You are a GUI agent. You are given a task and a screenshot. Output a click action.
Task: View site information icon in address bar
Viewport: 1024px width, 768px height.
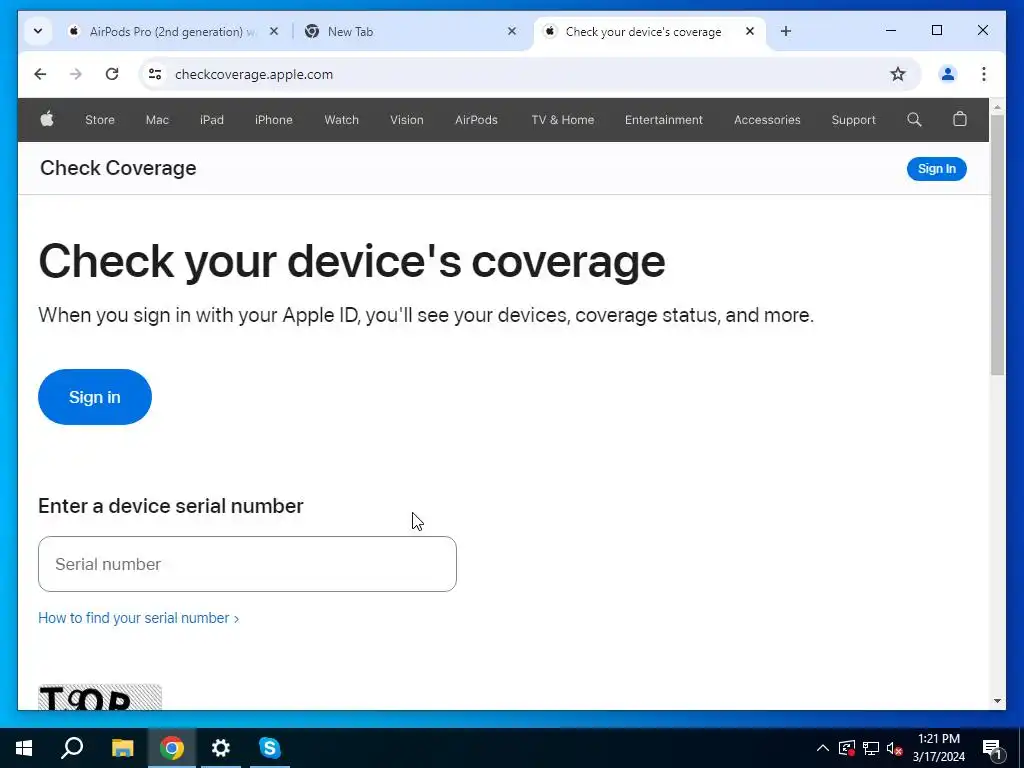click(155, 74)
